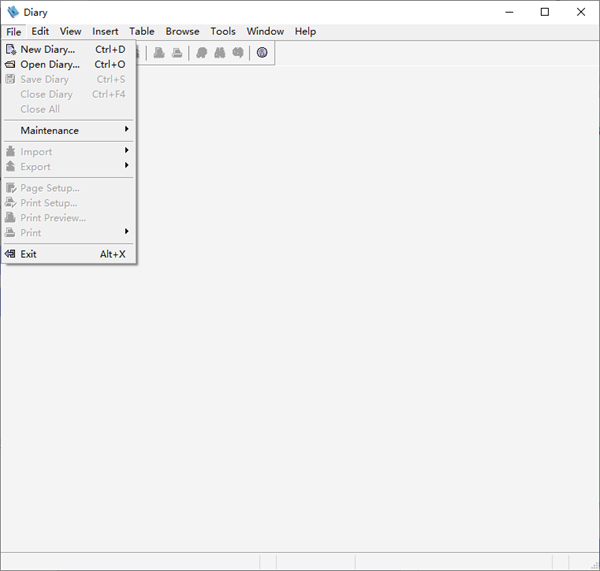The image size is (600, 571).
Task: Select Open Diary... in the File menu
Action: 50,64
